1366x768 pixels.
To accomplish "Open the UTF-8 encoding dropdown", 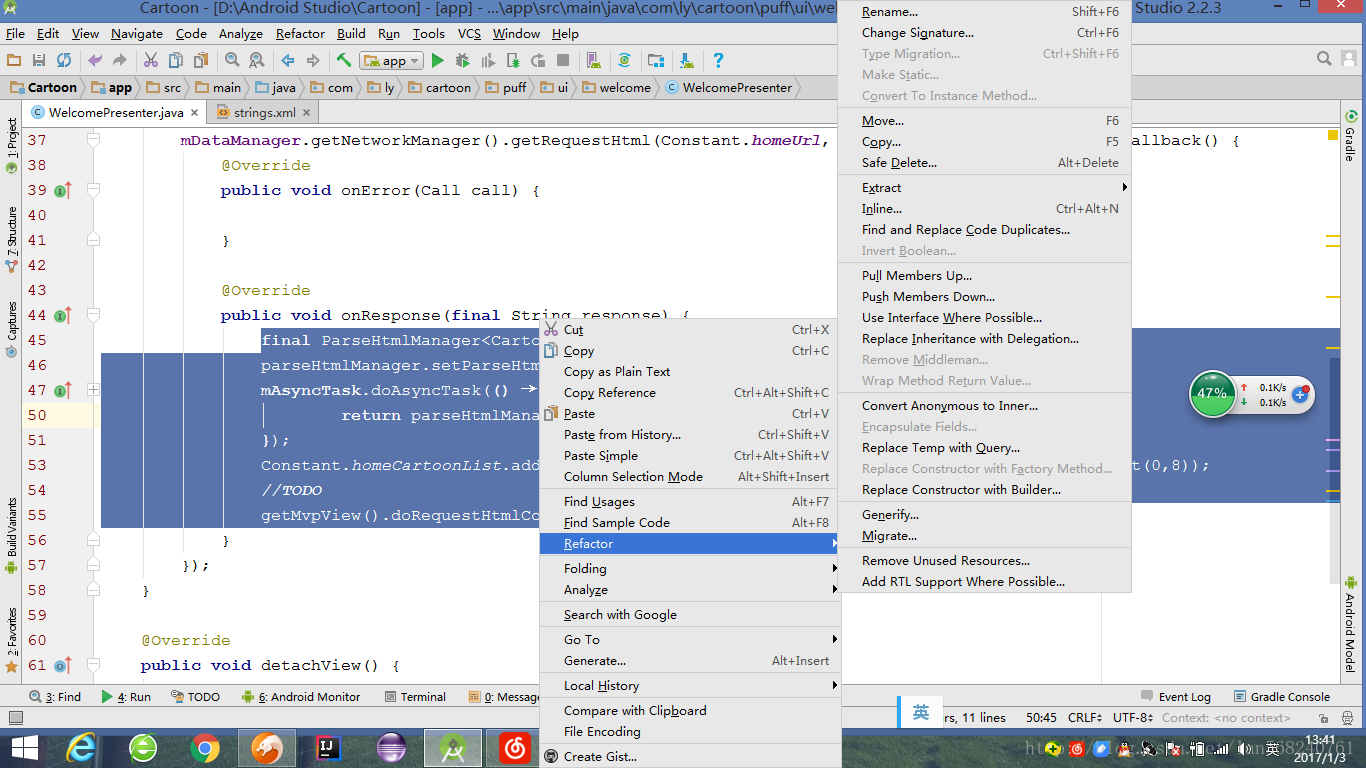I will tap(1133, 717).
